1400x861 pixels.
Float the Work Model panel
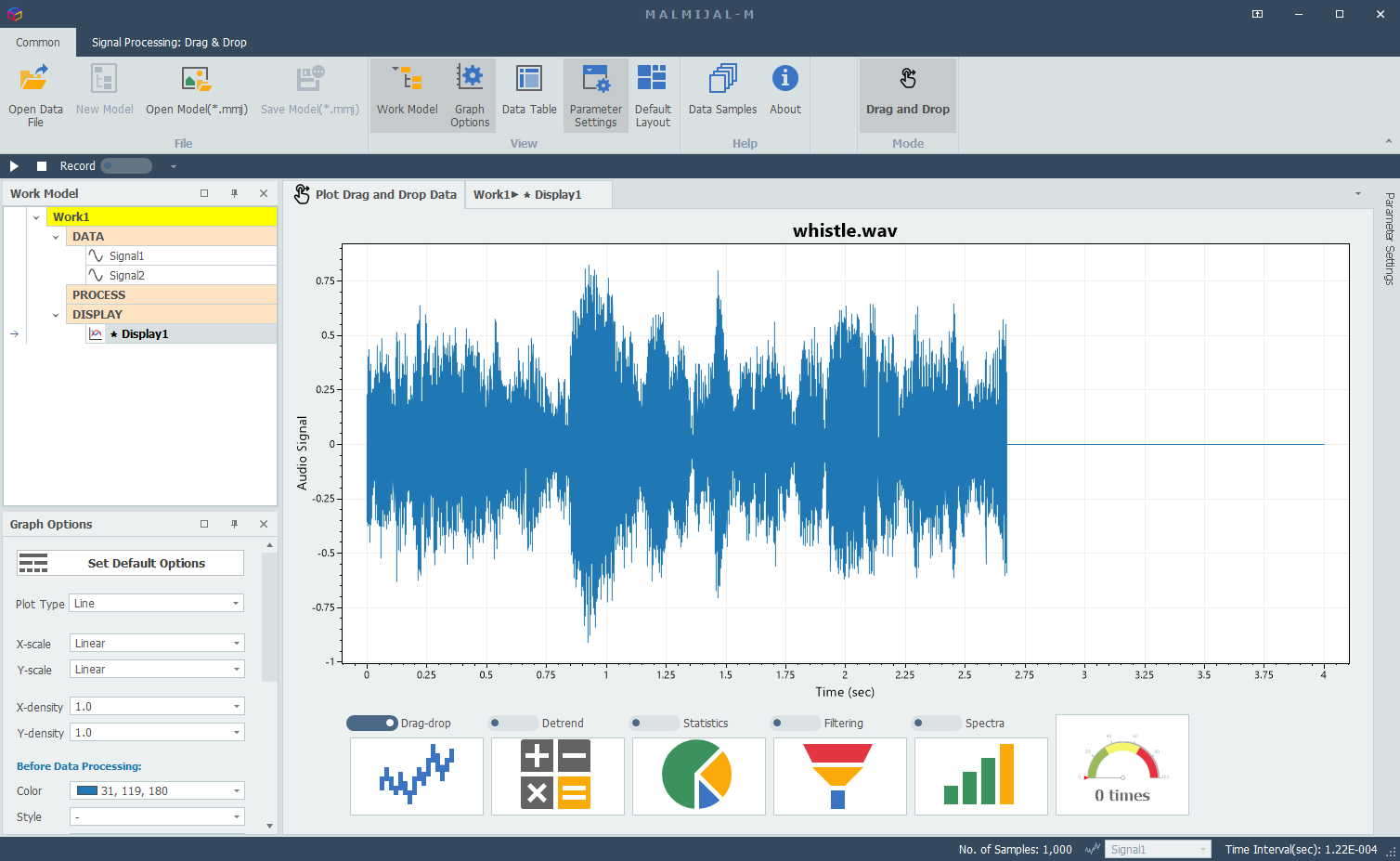point(204,193)
